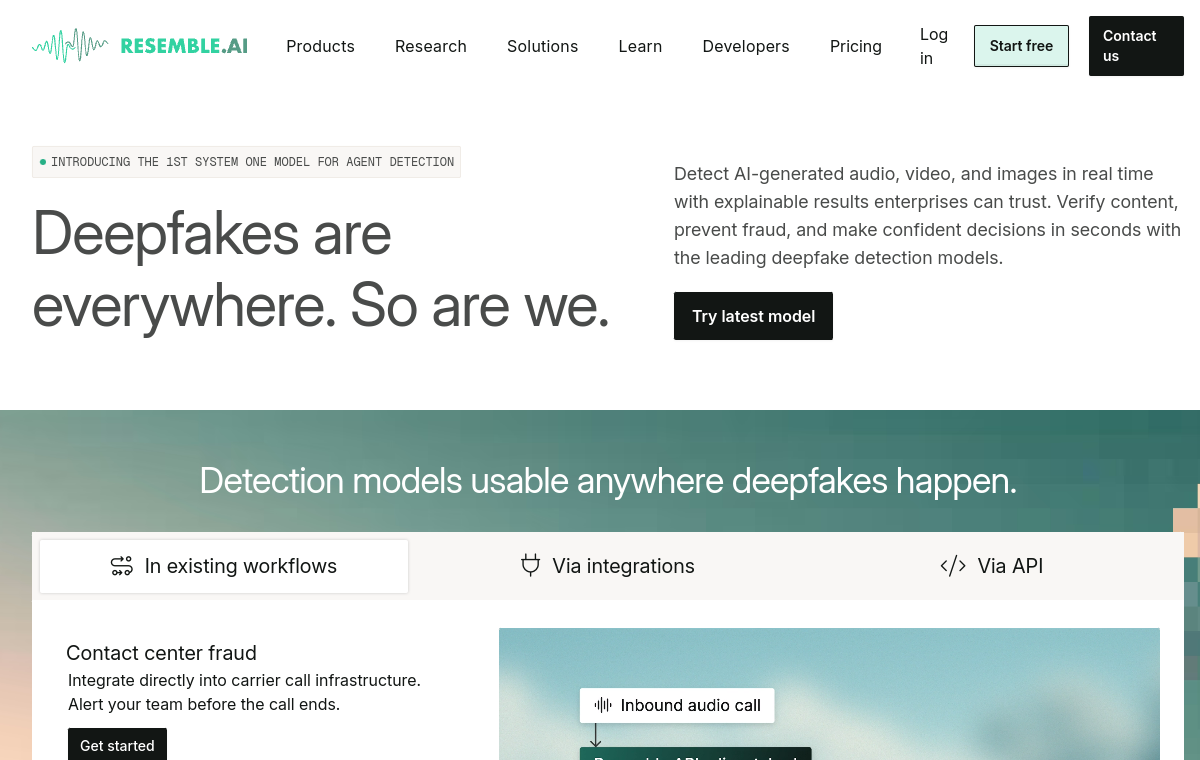1200x760 pixels.
Task: Open the Research menu
Action: (x=431, y=46)
